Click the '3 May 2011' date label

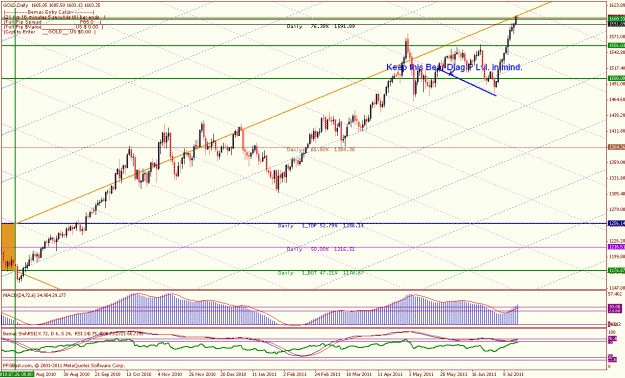tap(421, 374)
